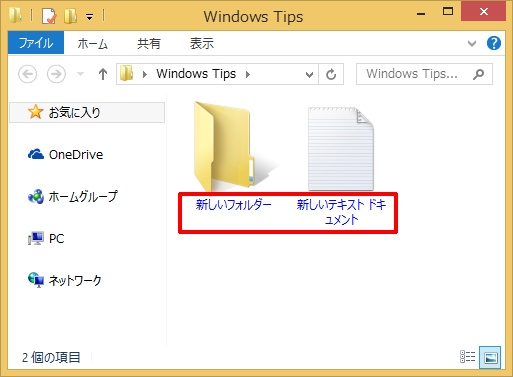Click the folder system icon in title bar
The image size is (513, 377).
15,15
